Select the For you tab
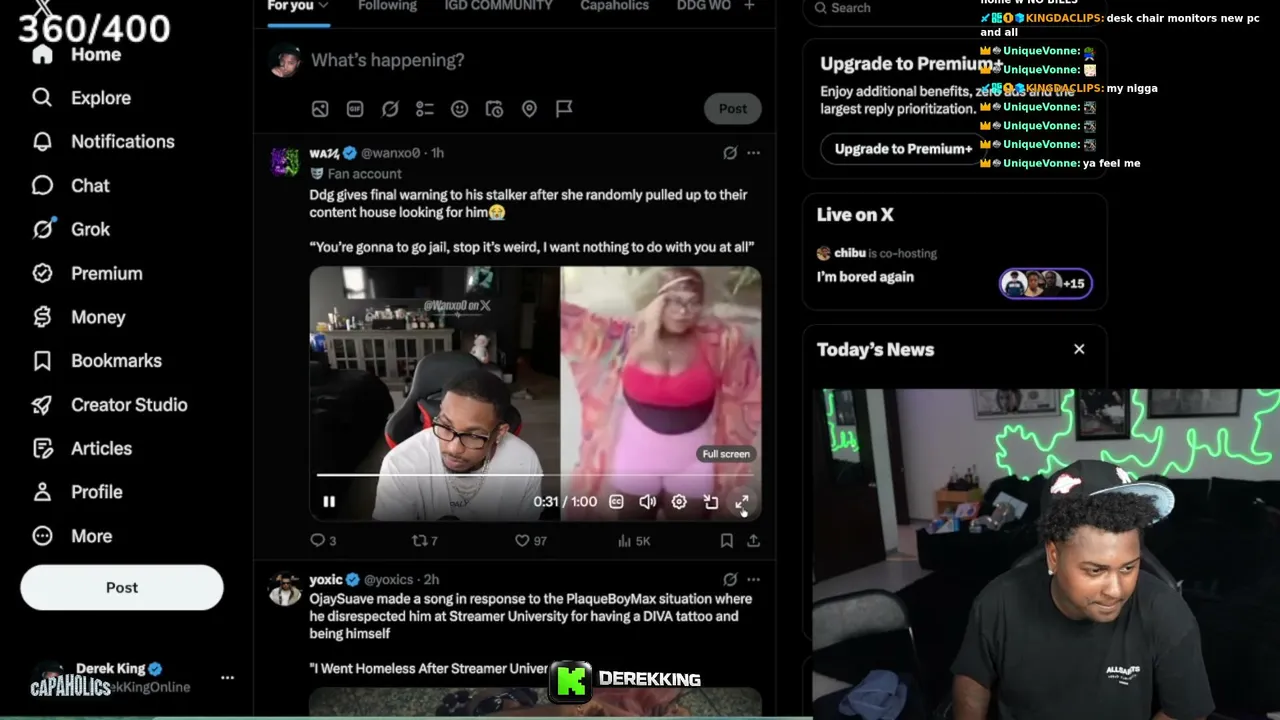Screen dimensions: 1280x720 (290, 6)
